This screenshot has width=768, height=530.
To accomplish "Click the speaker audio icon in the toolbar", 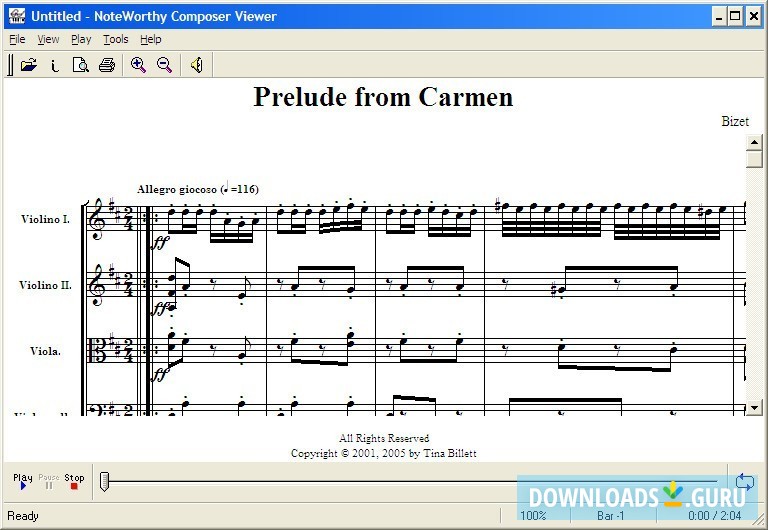I will [x=196, y=65].
